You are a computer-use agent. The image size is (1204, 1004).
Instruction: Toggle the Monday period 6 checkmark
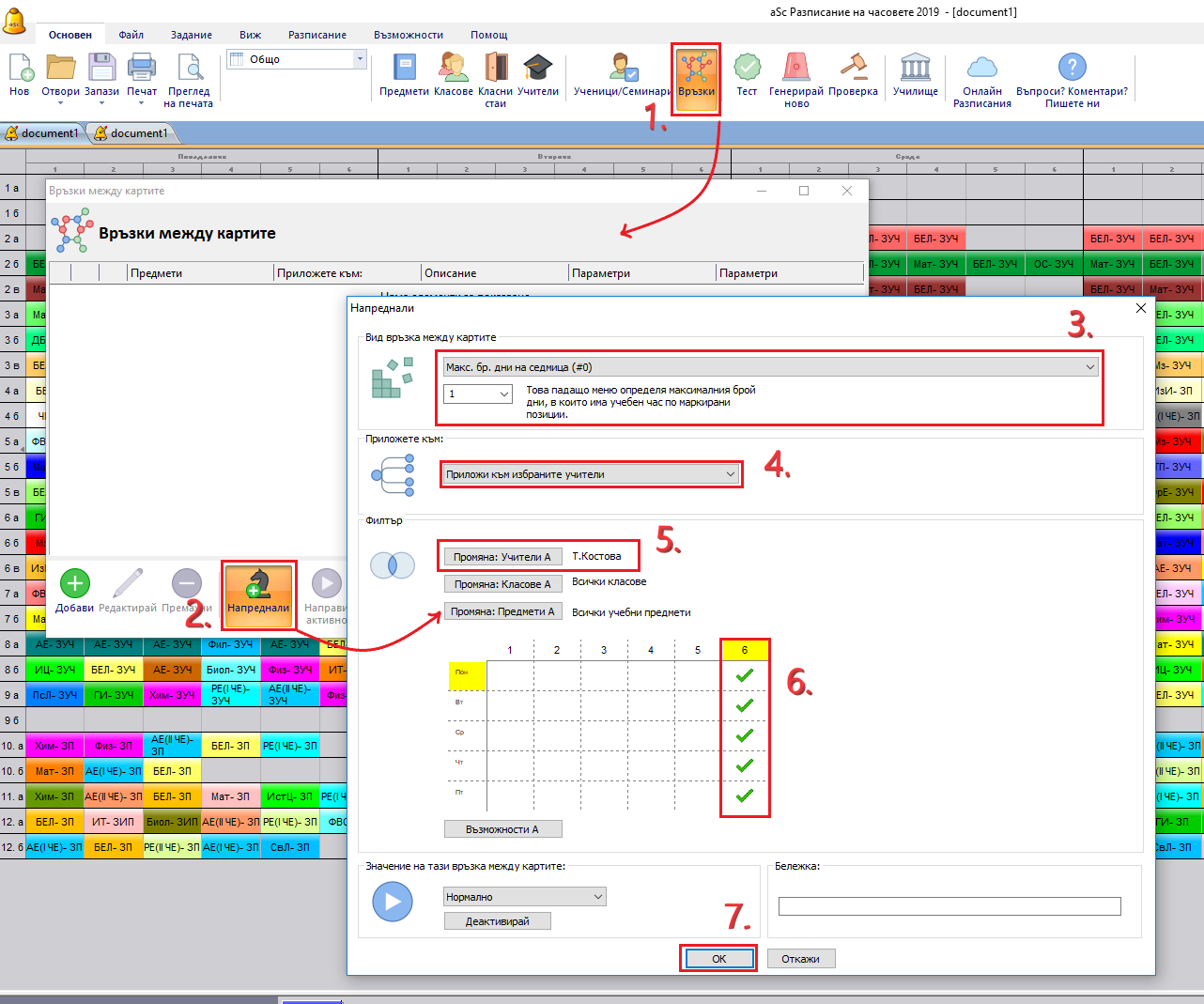745,675
